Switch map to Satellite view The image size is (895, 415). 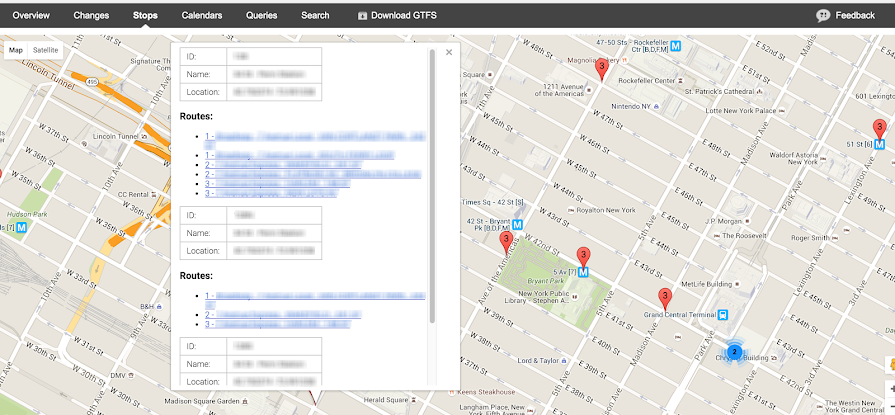coord(45,50)
